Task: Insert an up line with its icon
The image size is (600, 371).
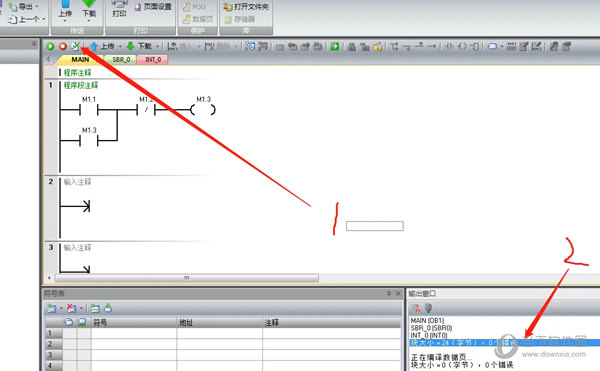Action: click(x=419, y=46)
